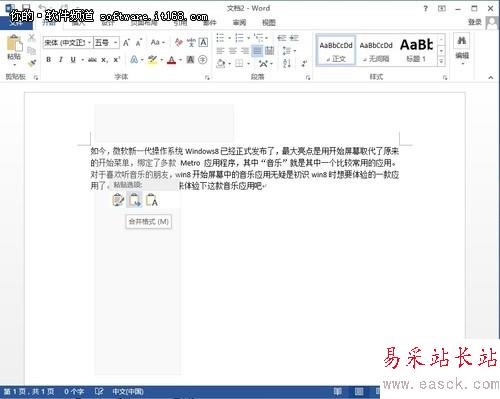Toggle superscript formatting

click(116, 60)
